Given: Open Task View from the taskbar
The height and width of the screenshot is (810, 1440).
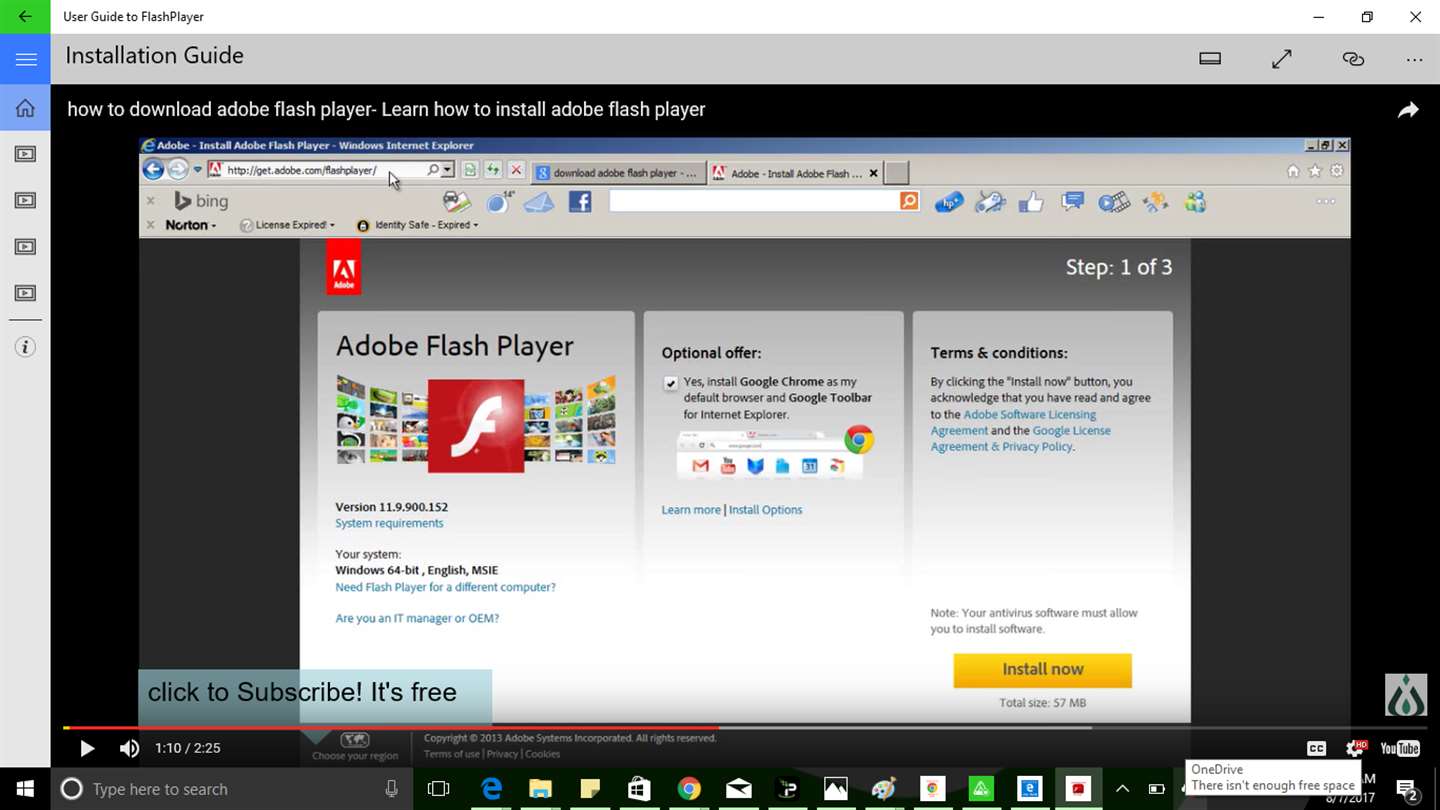Looking at the screenshot, I should pyautogui.click(x=438, y=789).
